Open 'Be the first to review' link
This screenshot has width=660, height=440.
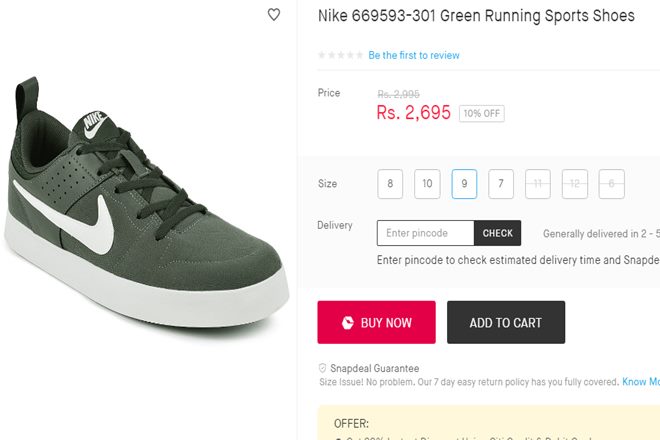(x=414, y=56)
